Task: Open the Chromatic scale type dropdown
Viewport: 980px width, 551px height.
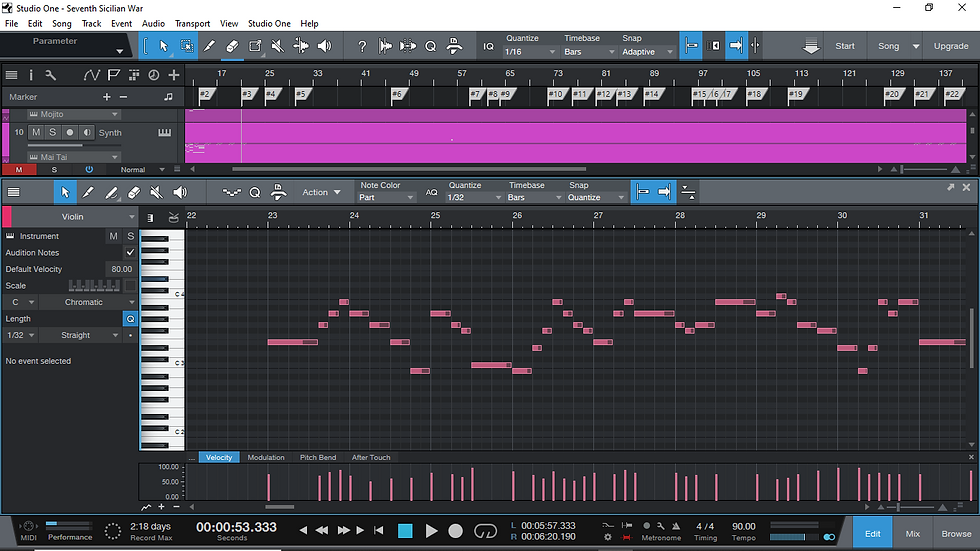Action: (x=87, y=302)
